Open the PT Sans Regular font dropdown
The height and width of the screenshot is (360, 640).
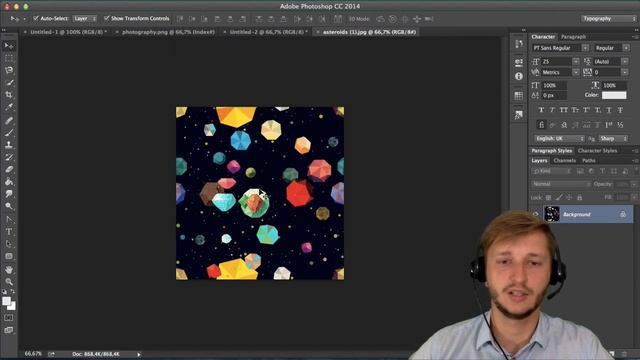585,48
